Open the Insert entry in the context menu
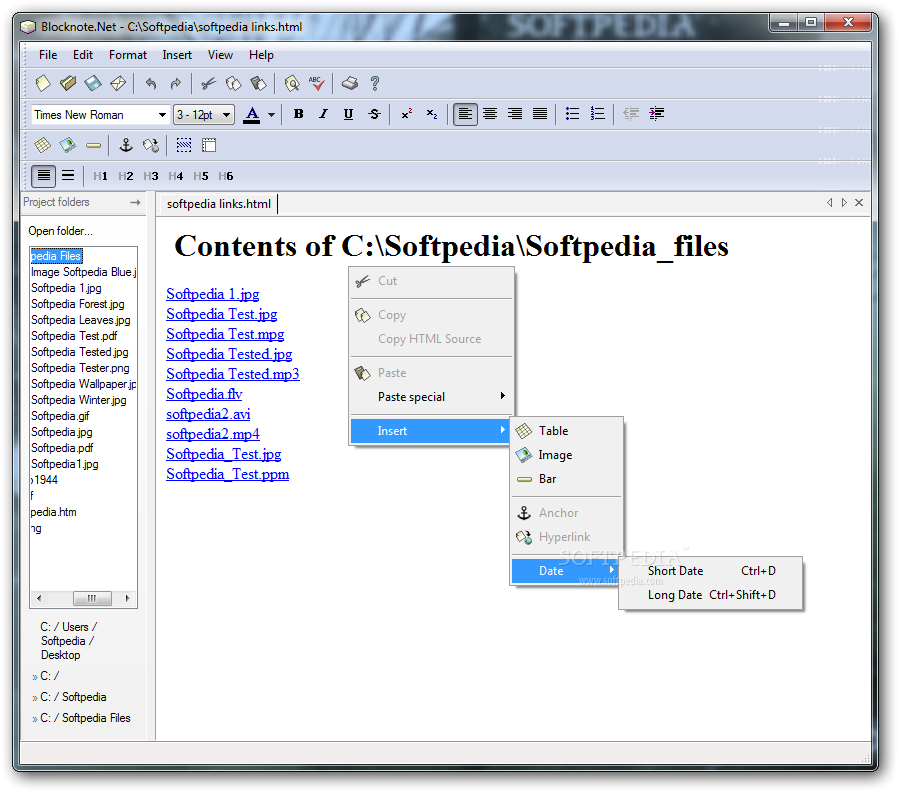This screenshot has width=899, height=792. 431,431
